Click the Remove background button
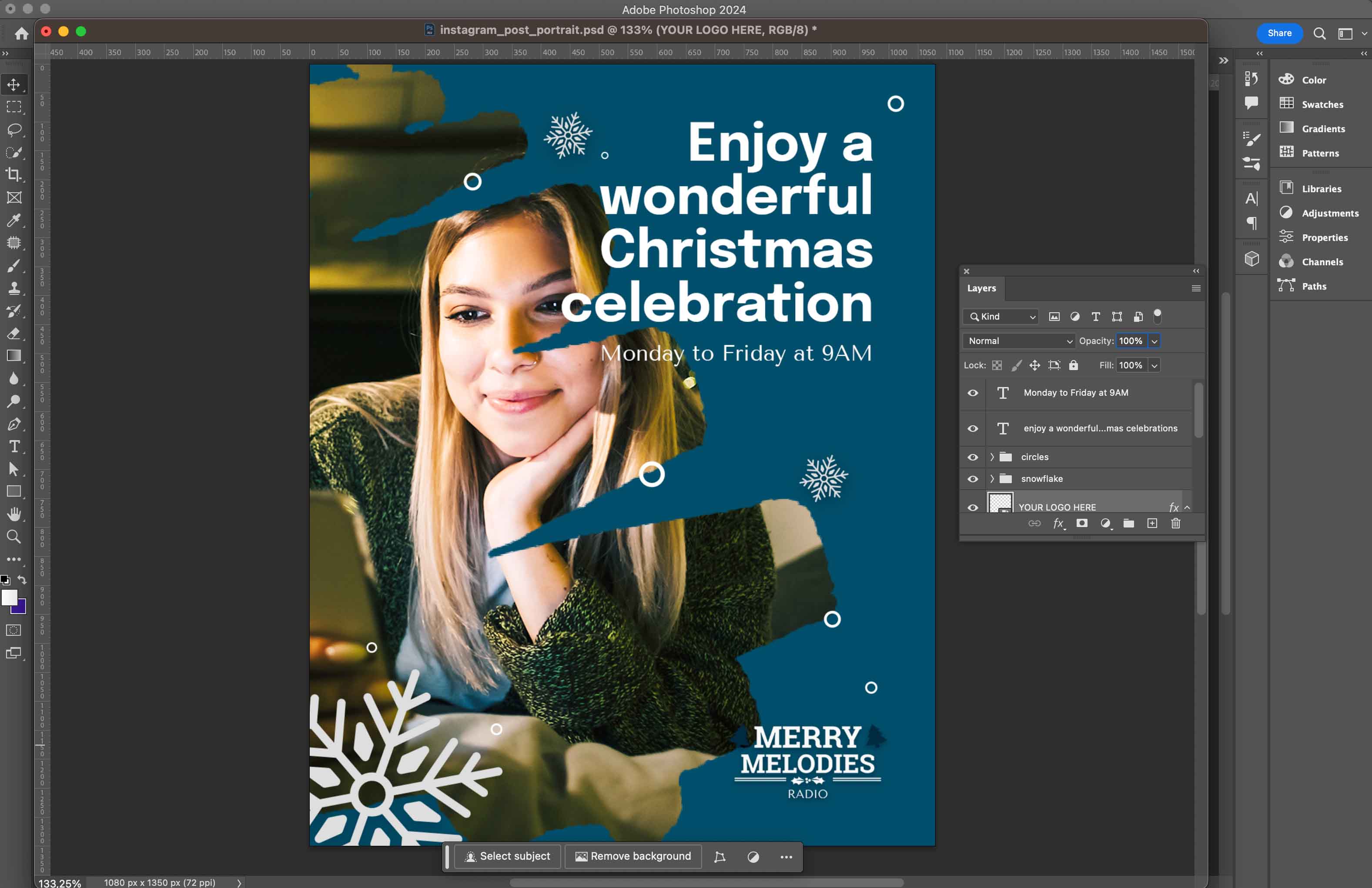 633,856
